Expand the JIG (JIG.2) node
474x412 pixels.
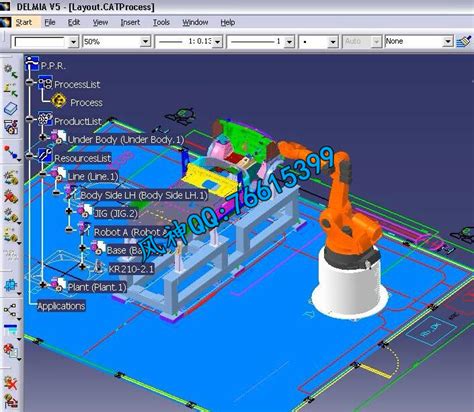pyautogui.click(x=69, y=211)
